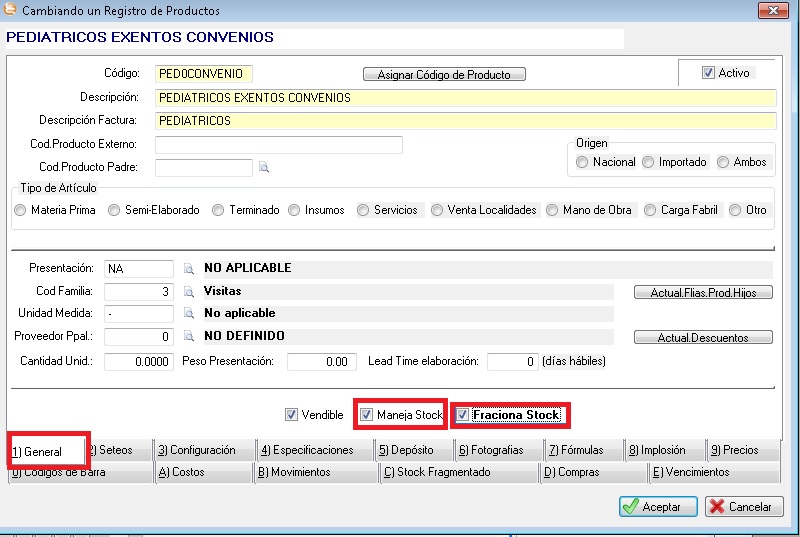Open the Cod Familia lookup magnifier
The image size is (800, 537).
point(188,292)
